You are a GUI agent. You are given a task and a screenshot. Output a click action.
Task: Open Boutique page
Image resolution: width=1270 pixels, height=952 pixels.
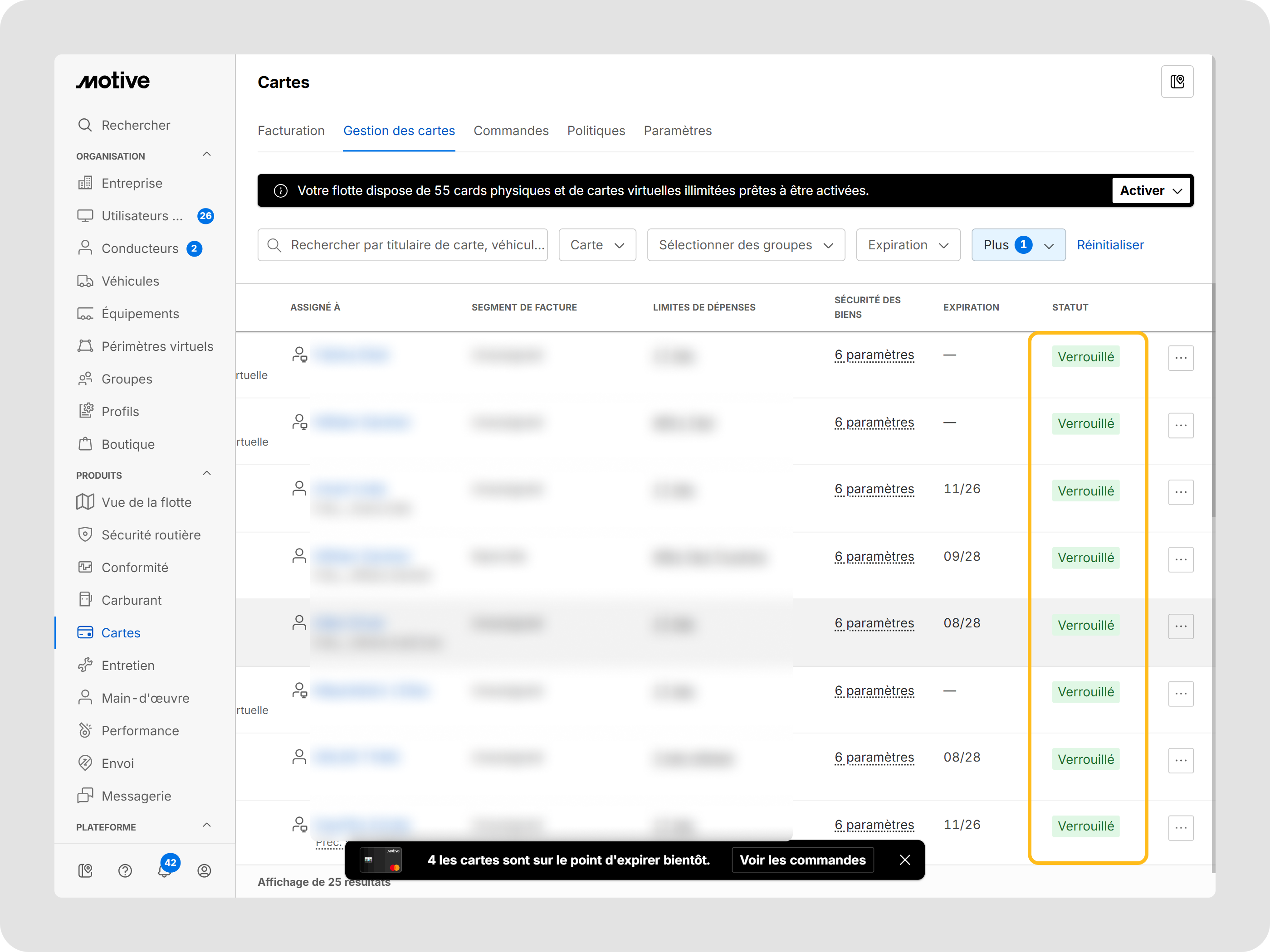116,445
